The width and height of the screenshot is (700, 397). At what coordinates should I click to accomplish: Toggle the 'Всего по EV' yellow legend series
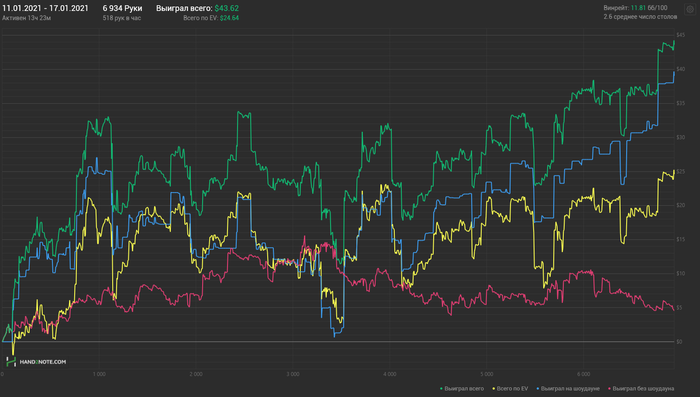[510, 389]
